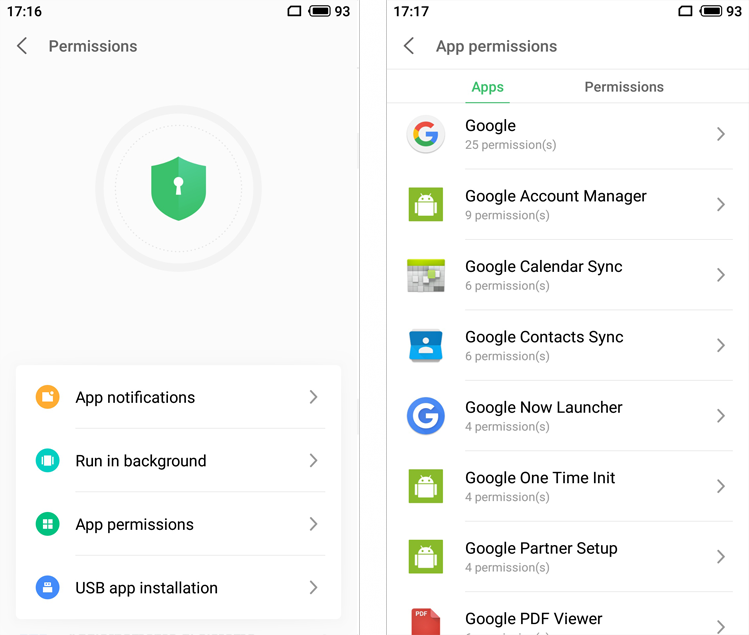This screenshot has width=749, height=635.
Task: Expand USB app installation chevron
Action: (313, 588)
